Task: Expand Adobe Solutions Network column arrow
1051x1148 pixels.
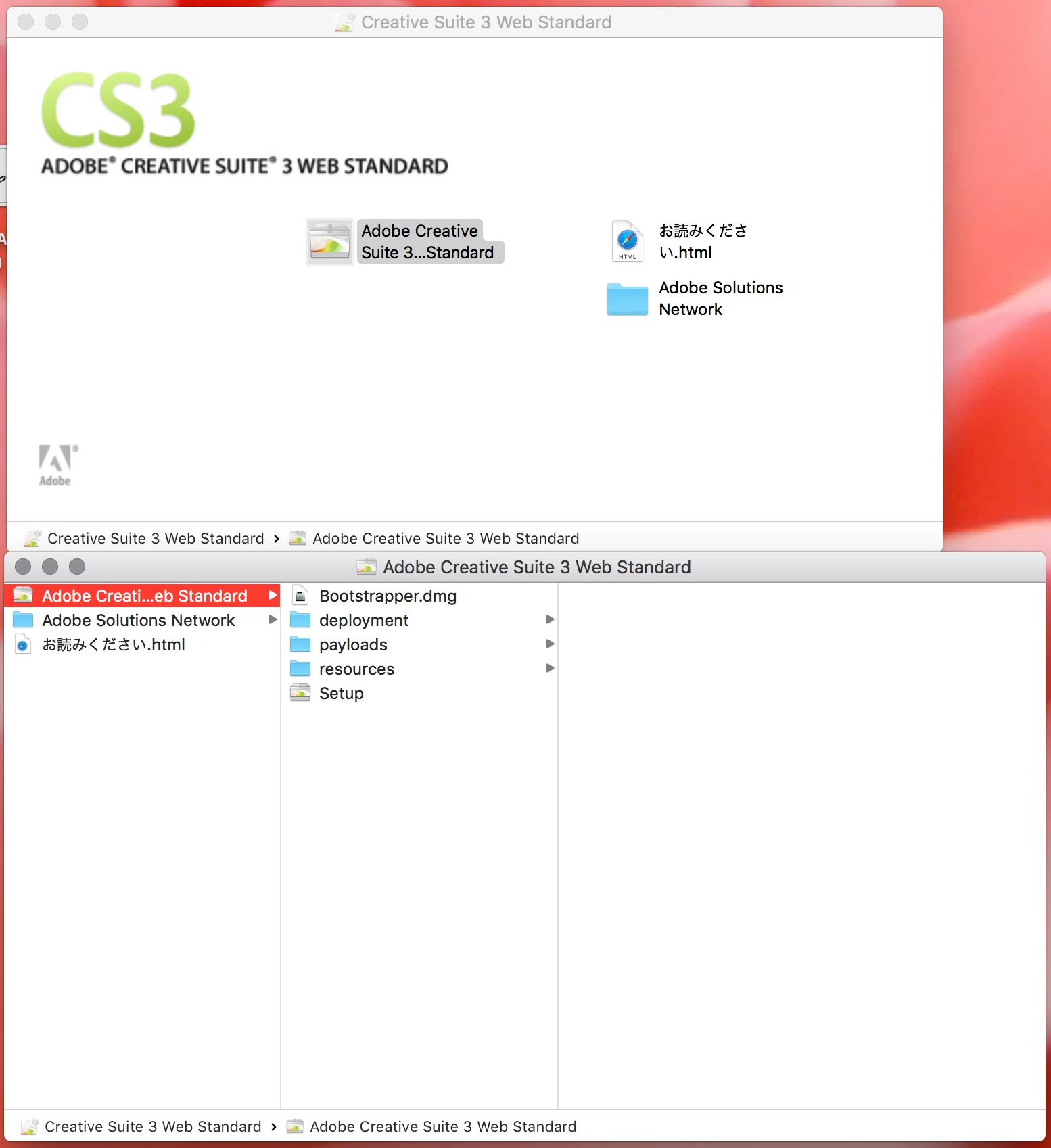Action: click(273, 619)
